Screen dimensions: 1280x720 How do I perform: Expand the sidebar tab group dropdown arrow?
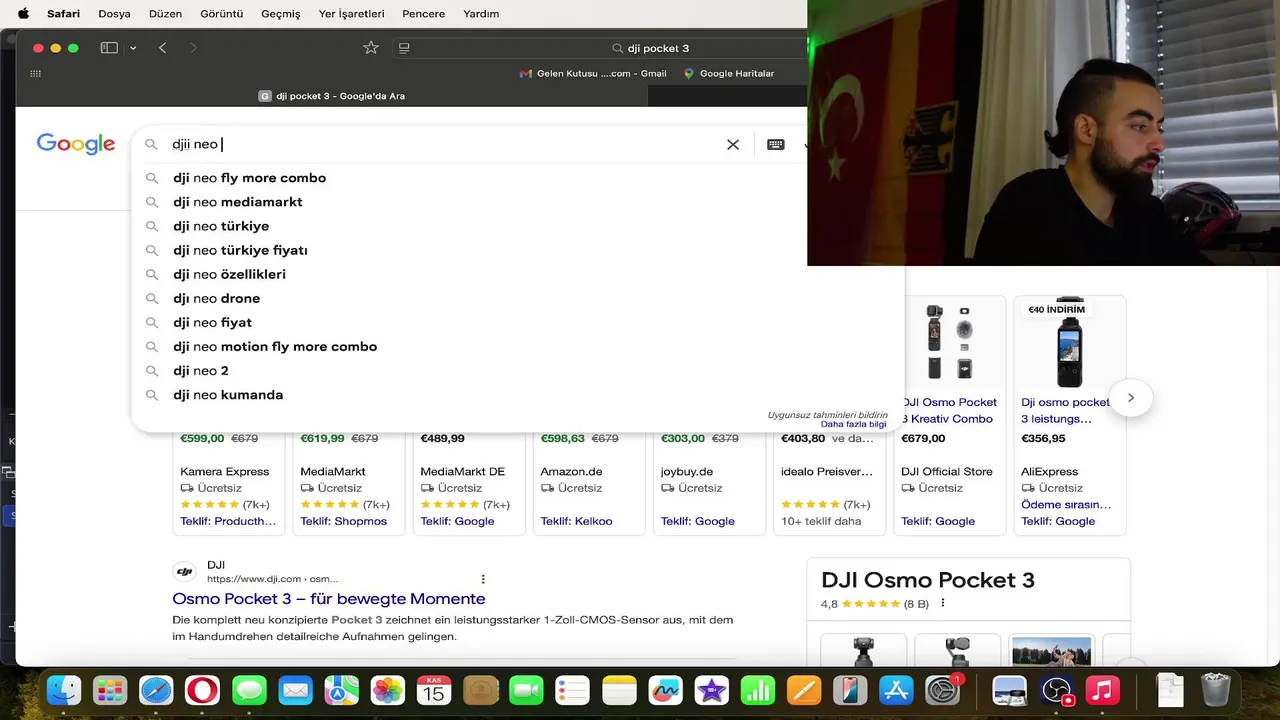pyautogui.click(x=133, y=48)
